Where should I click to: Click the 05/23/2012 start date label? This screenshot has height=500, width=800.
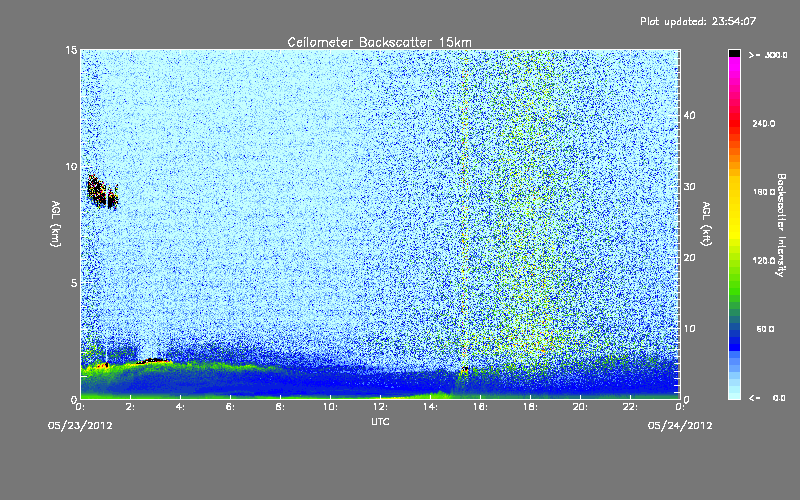click(80, 426)
